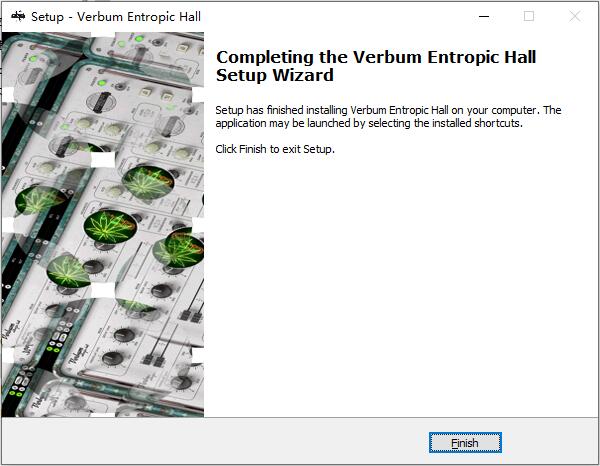Close the Verbum Entropic Hall Setup window
This screenshot has height=466, width=600.
tap(574, 16)
